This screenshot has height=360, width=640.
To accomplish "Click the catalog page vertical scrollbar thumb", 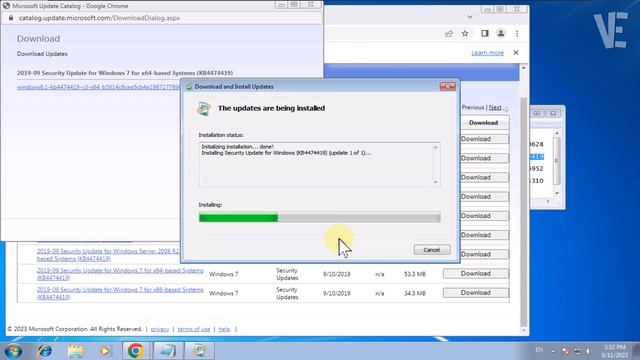I will click(x=524, y=210).
